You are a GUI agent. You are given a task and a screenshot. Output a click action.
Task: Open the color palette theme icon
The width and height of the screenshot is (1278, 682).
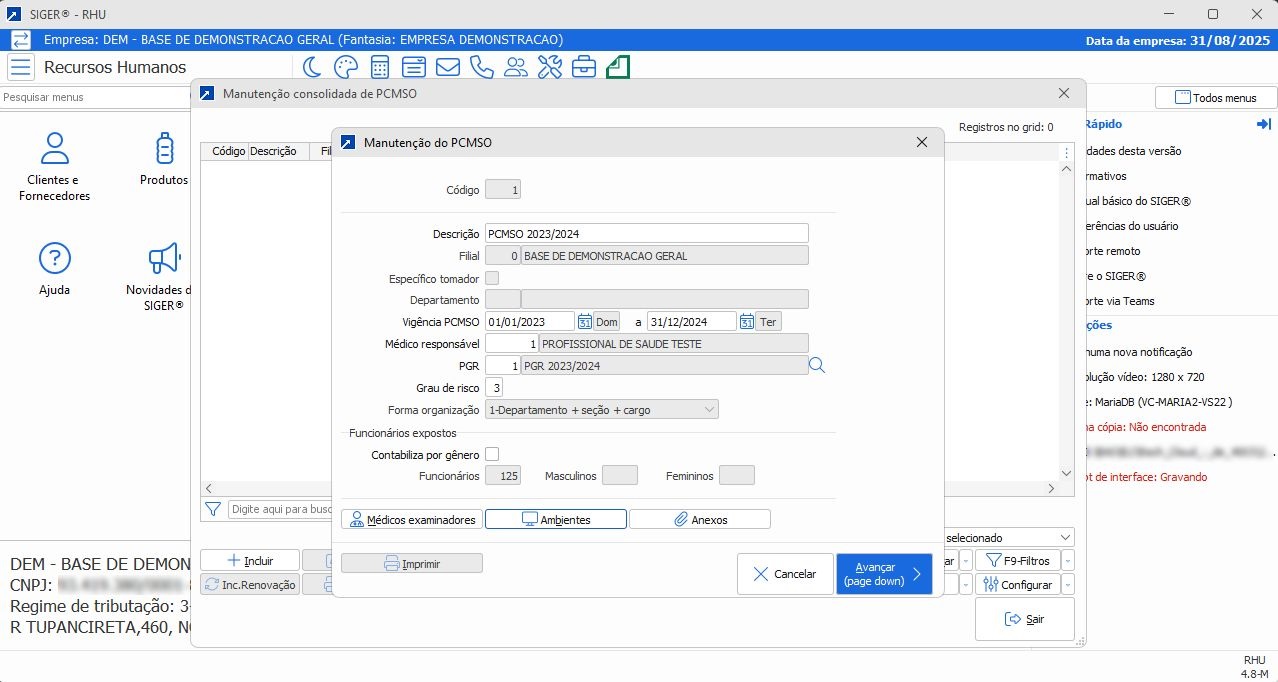[x=345, y=67]
